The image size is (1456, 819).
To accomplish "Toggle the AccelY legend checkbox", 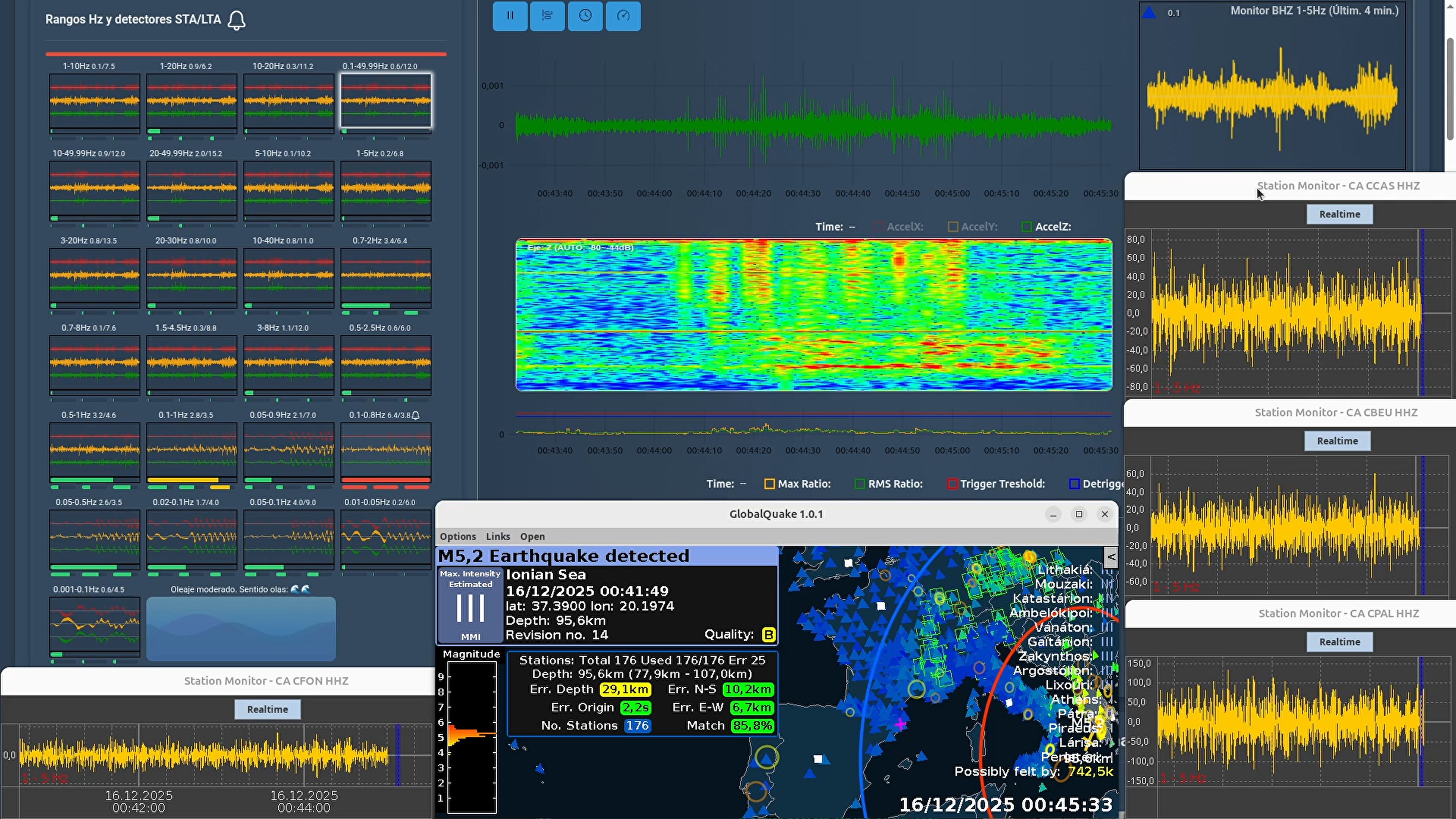I will (953, 227).
